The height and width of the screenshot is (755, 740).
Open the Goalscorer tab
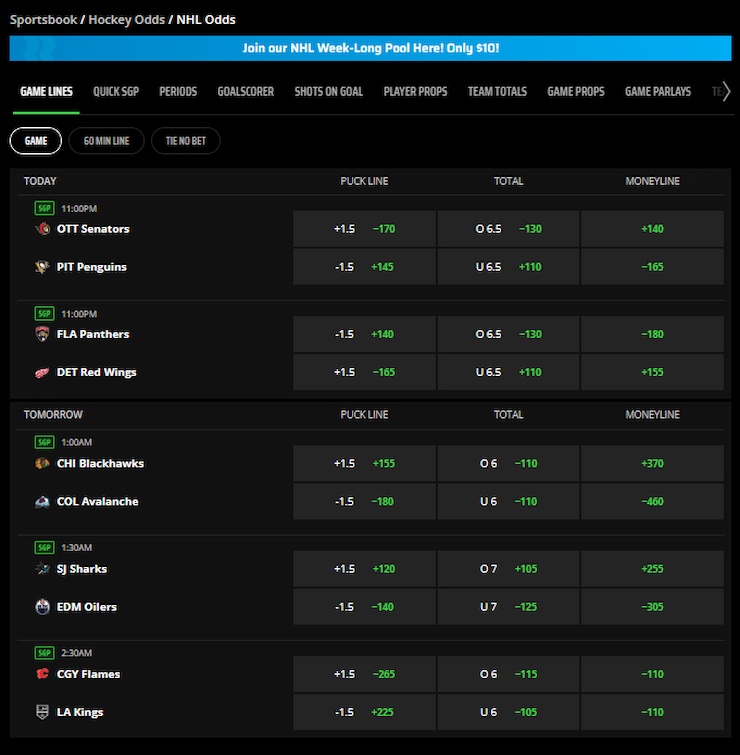(x=246, y=91)
